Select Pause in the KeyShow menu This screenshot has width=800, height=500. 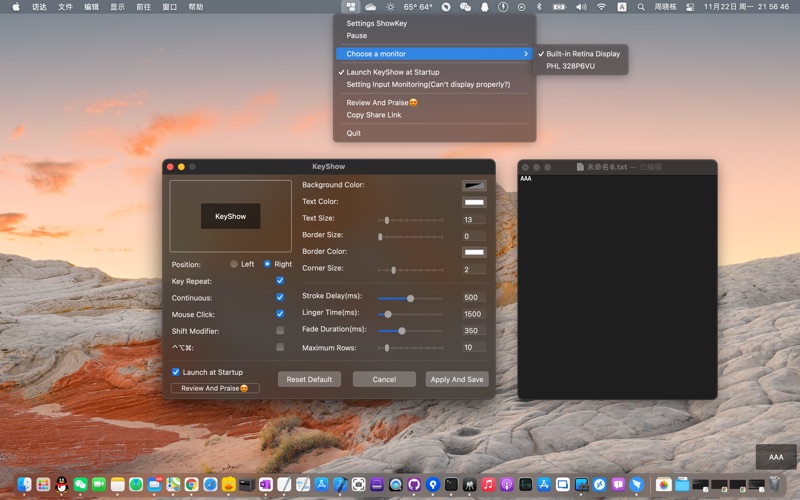click(x=435, y=35)
